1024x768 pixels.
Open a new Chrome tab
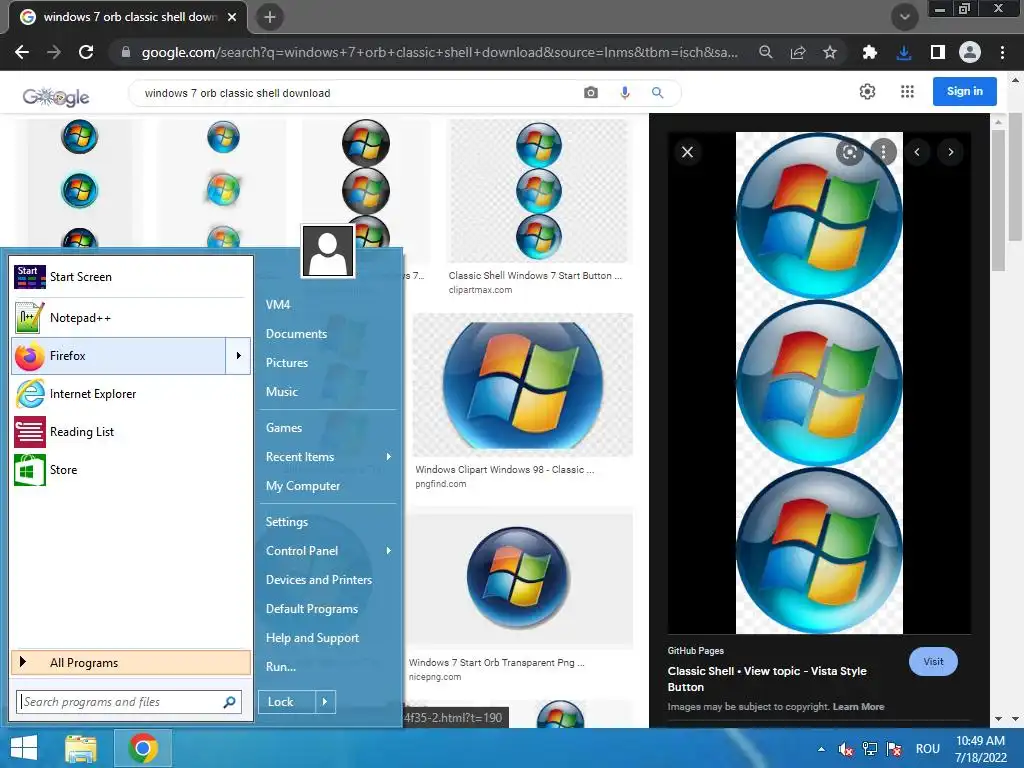pos(270,17)
